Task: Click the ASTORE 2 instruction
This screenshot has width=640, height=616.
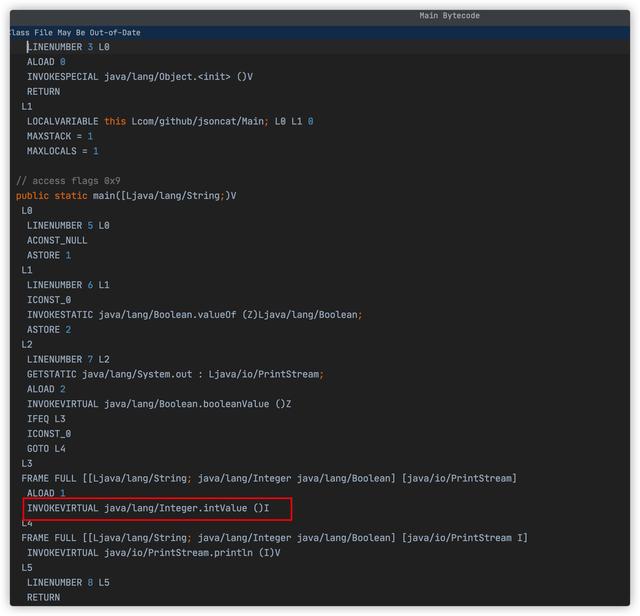Action: 49,330
